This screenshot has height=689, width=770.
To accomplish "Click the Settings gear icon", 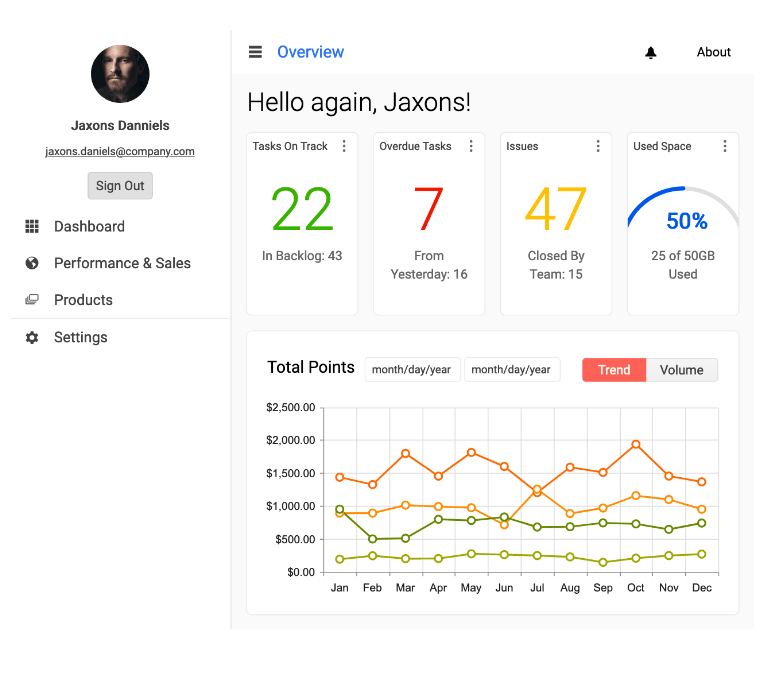I will point(32,338).
